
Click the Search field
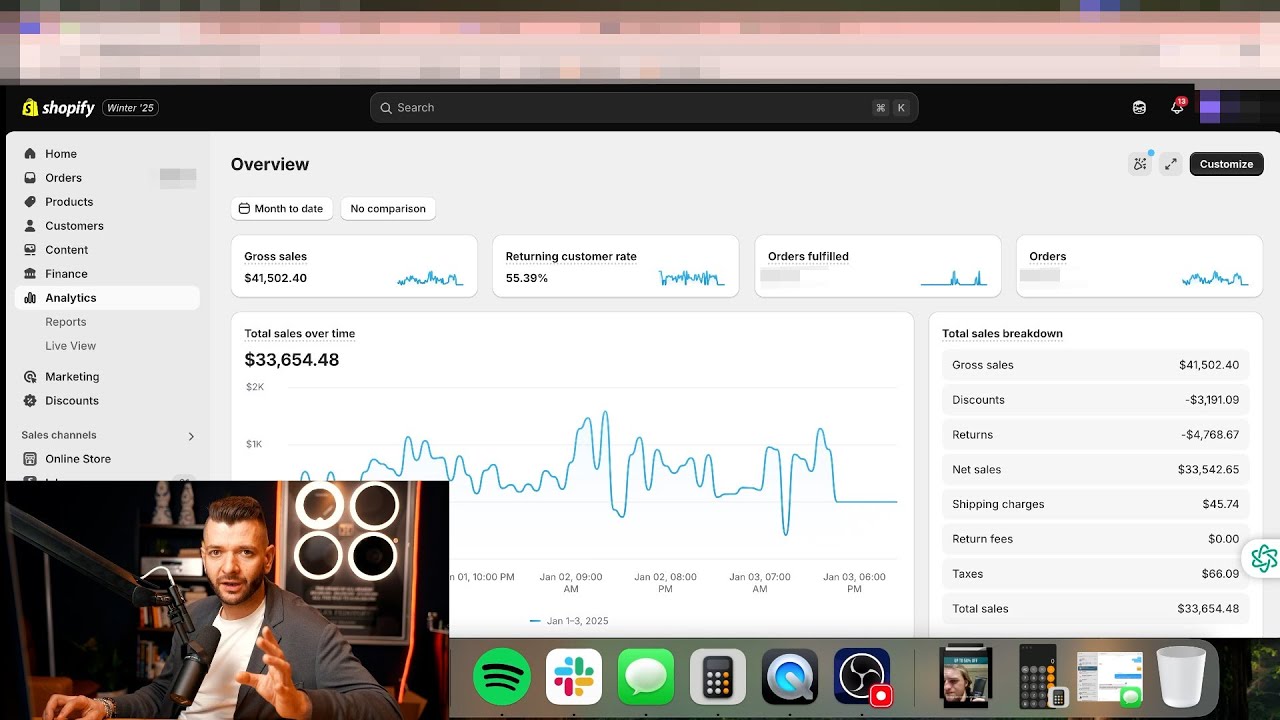[x=644, y=108]
